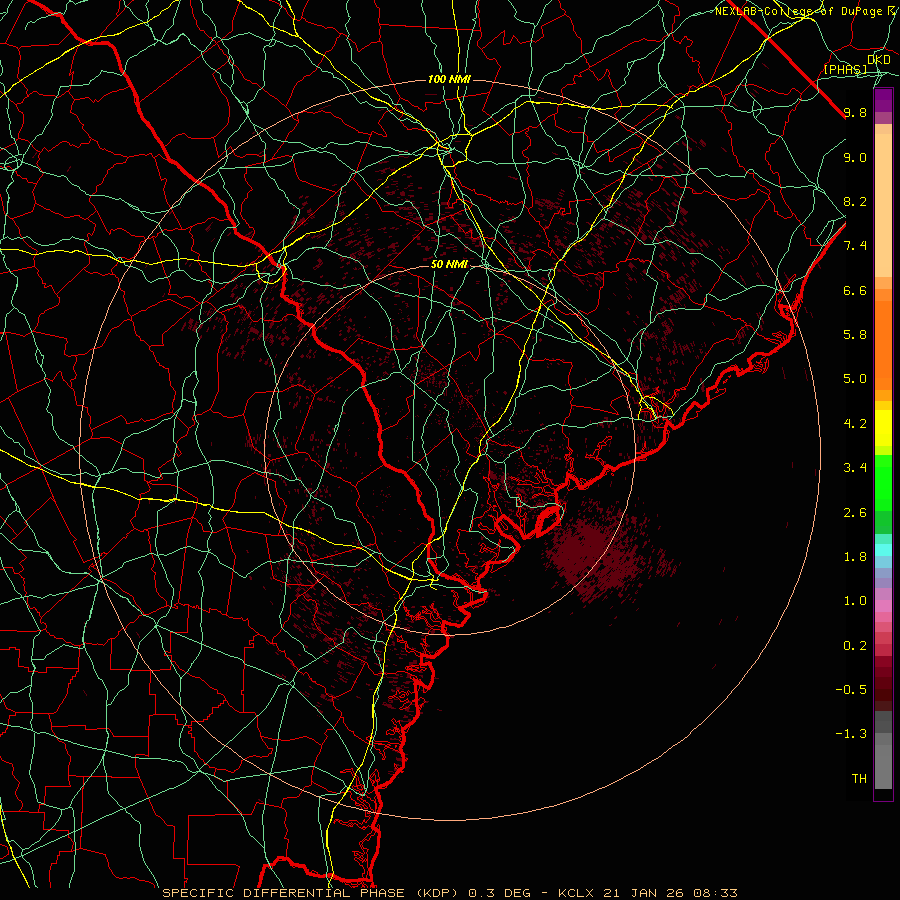
Task: Click the DKD label above the color scale
Action: point(879,59)
